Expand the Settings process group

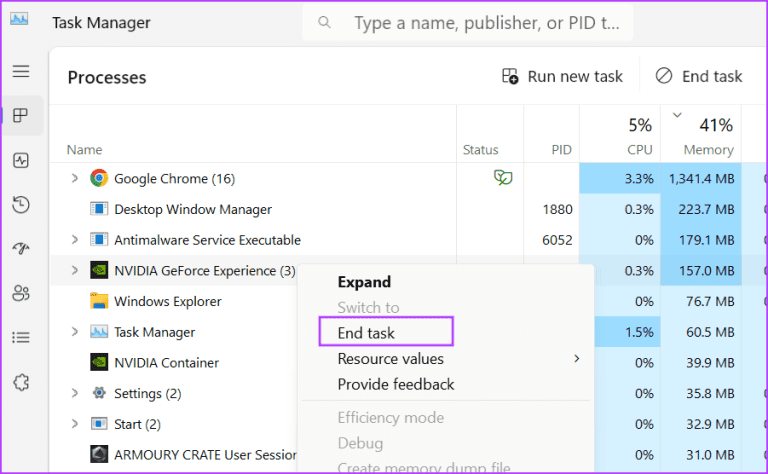pyautogui.click(x=74, y=393)
